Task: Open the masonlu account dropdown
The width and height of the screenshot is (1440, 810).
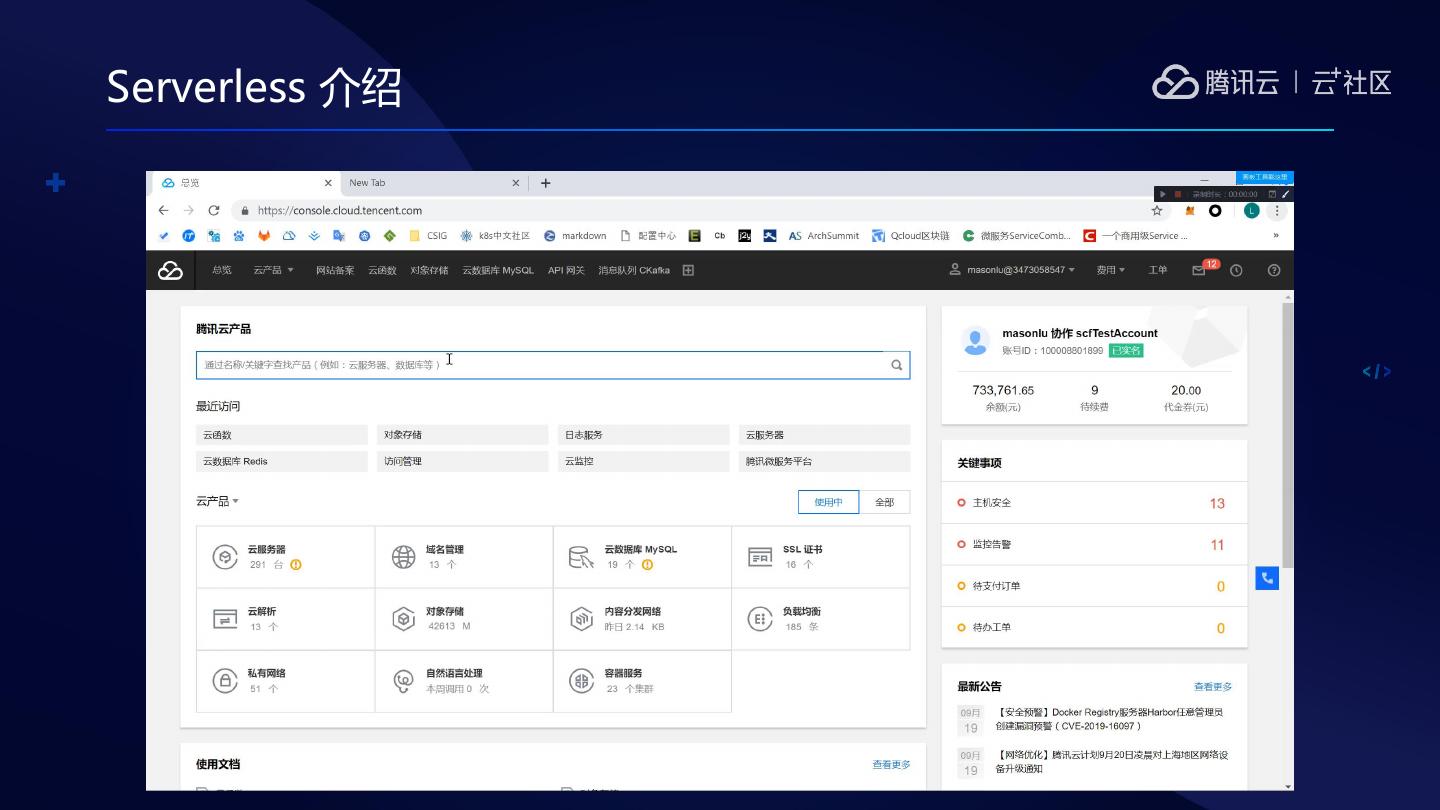Action: pyautogui.click(x=1012, y=270)
